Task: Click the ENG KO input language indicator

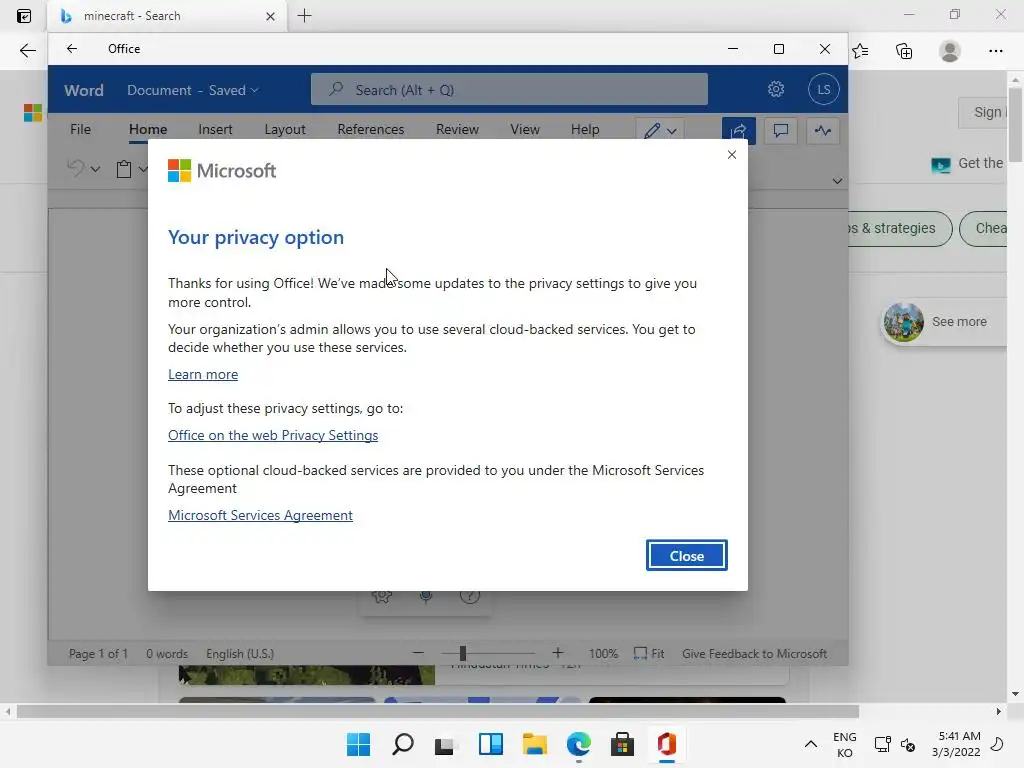Action: pos(844,744)
